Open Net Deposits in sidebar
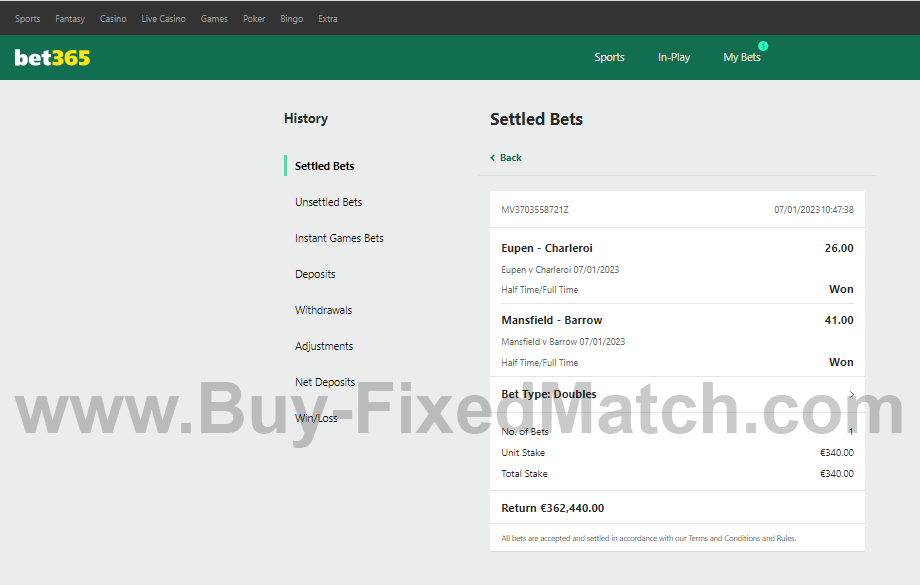Image resolution: width=920 pixels, height=585 pixels. click(x=325, y=382)
